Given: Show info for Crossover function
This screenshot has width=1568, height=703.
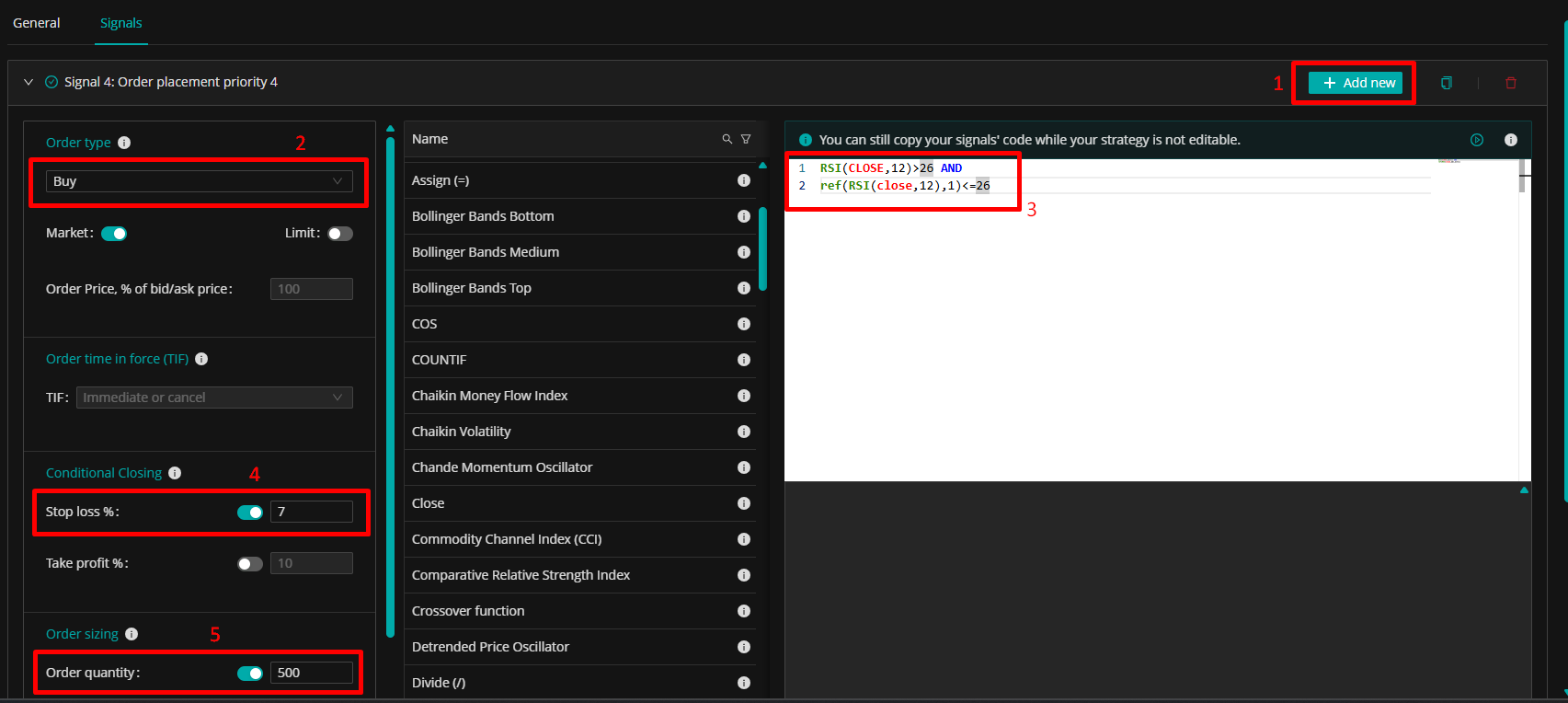Looking at the screenshot, I should pos(744,611).
